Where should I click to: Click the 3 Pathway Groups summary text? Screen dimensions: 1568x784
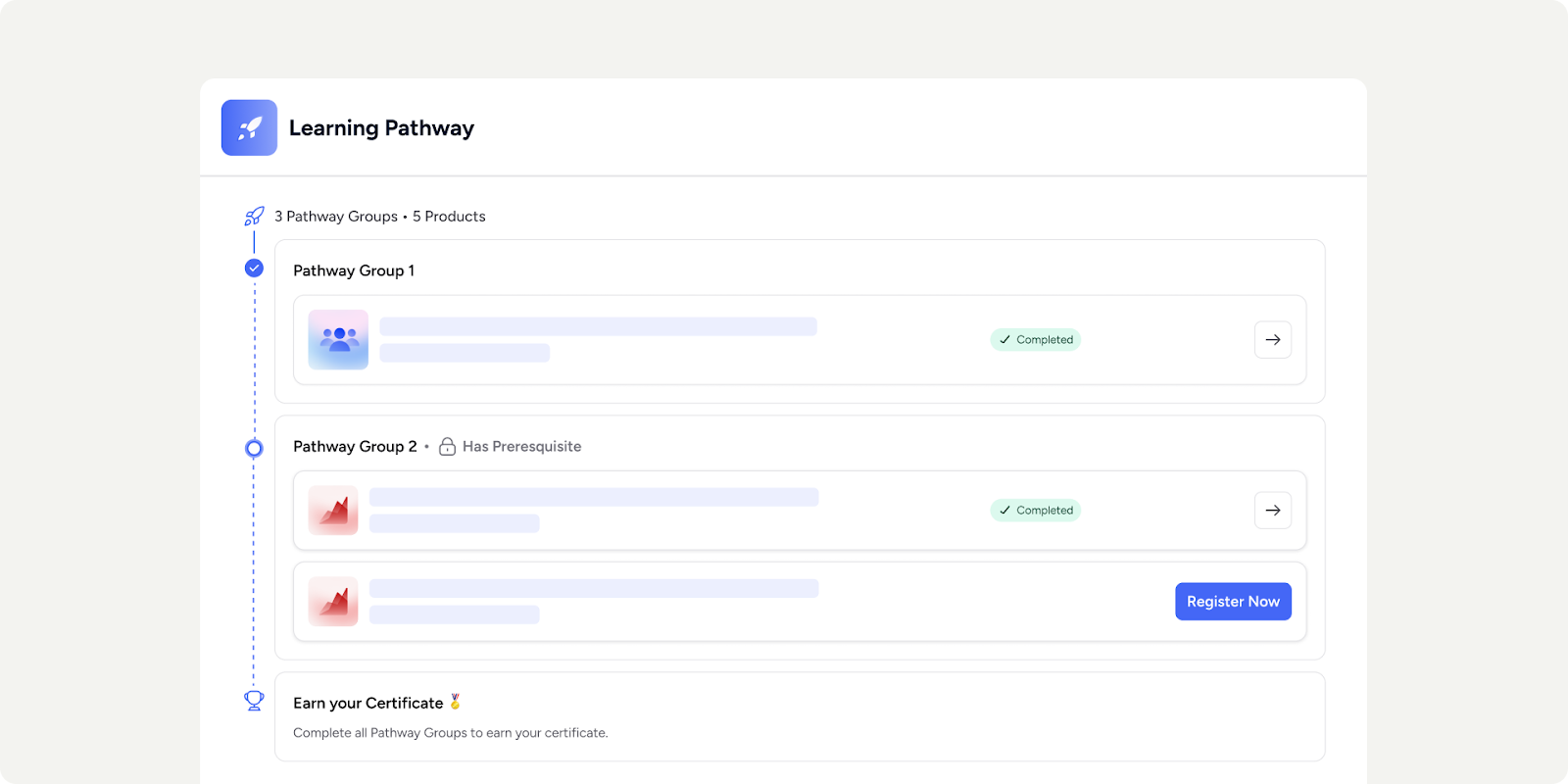[336, 217]
